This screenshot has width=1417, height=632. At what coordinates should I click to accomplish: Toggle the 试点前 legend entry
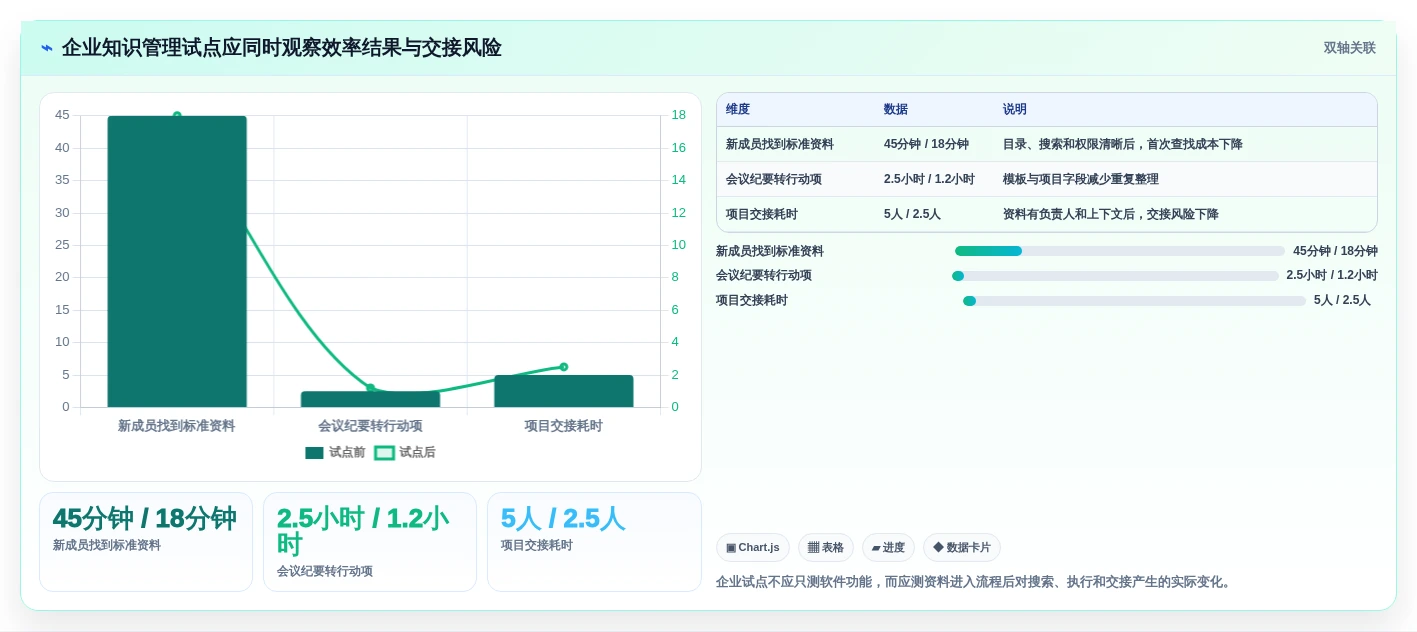[335, 452]
